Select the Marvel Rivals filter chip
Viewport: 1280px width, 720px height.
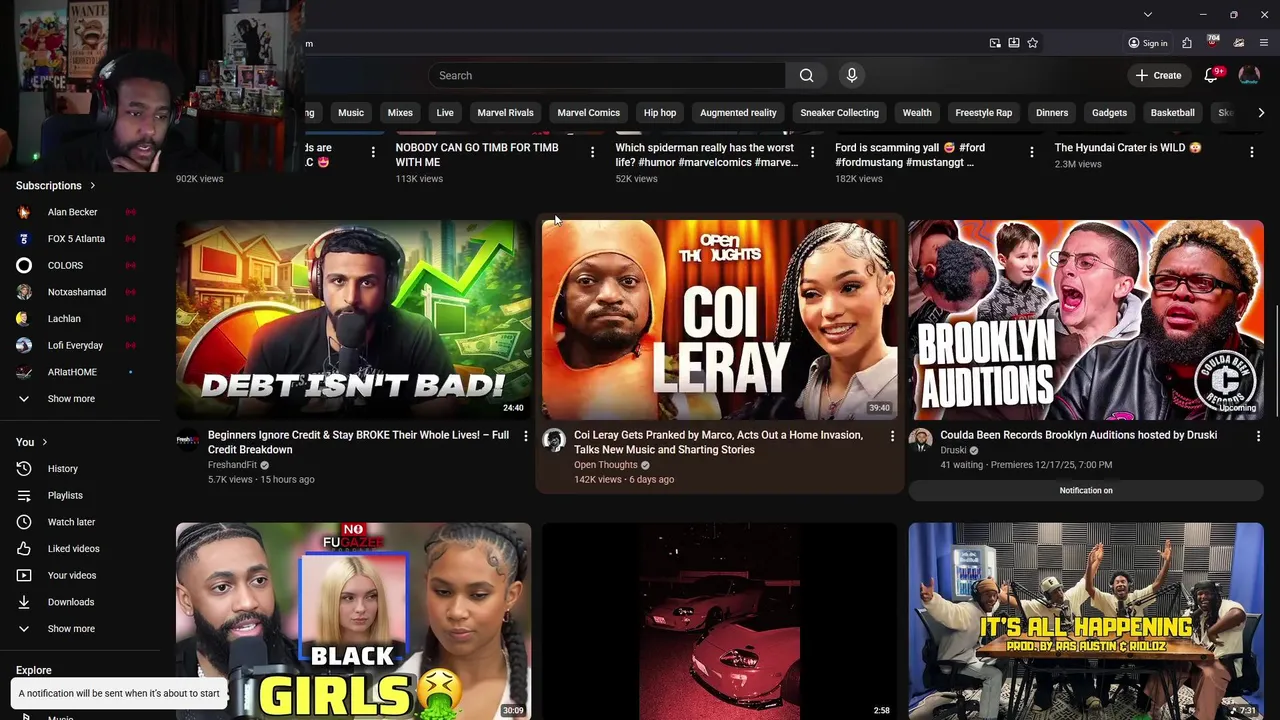[505, 113]
